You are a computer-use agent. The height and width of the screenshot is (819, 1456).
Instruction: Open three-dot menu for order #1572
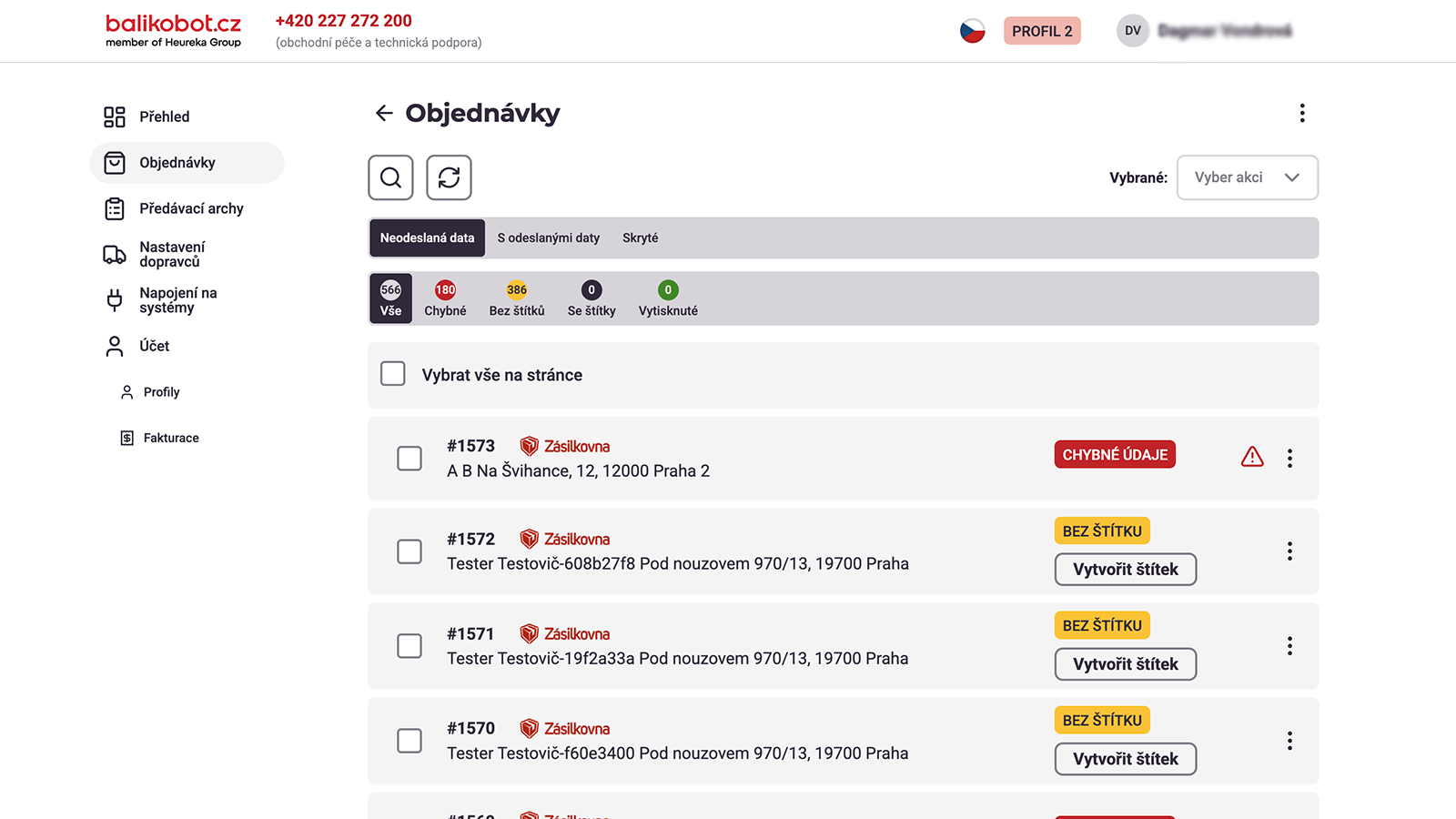(1289, 551)
